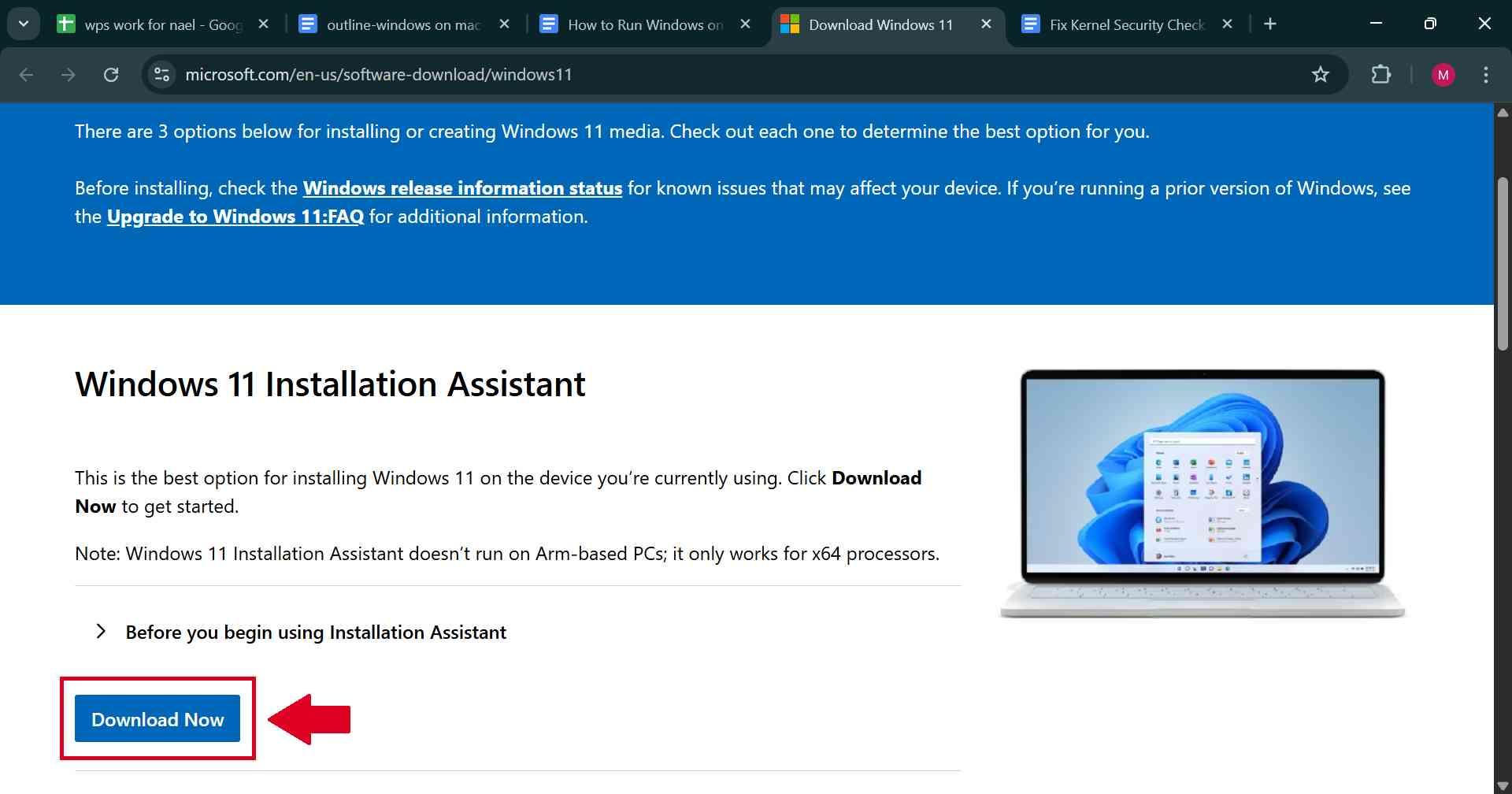1512x794 pixels.
Task: Open the 'Windows release information status' link
Action: [461, 187]
